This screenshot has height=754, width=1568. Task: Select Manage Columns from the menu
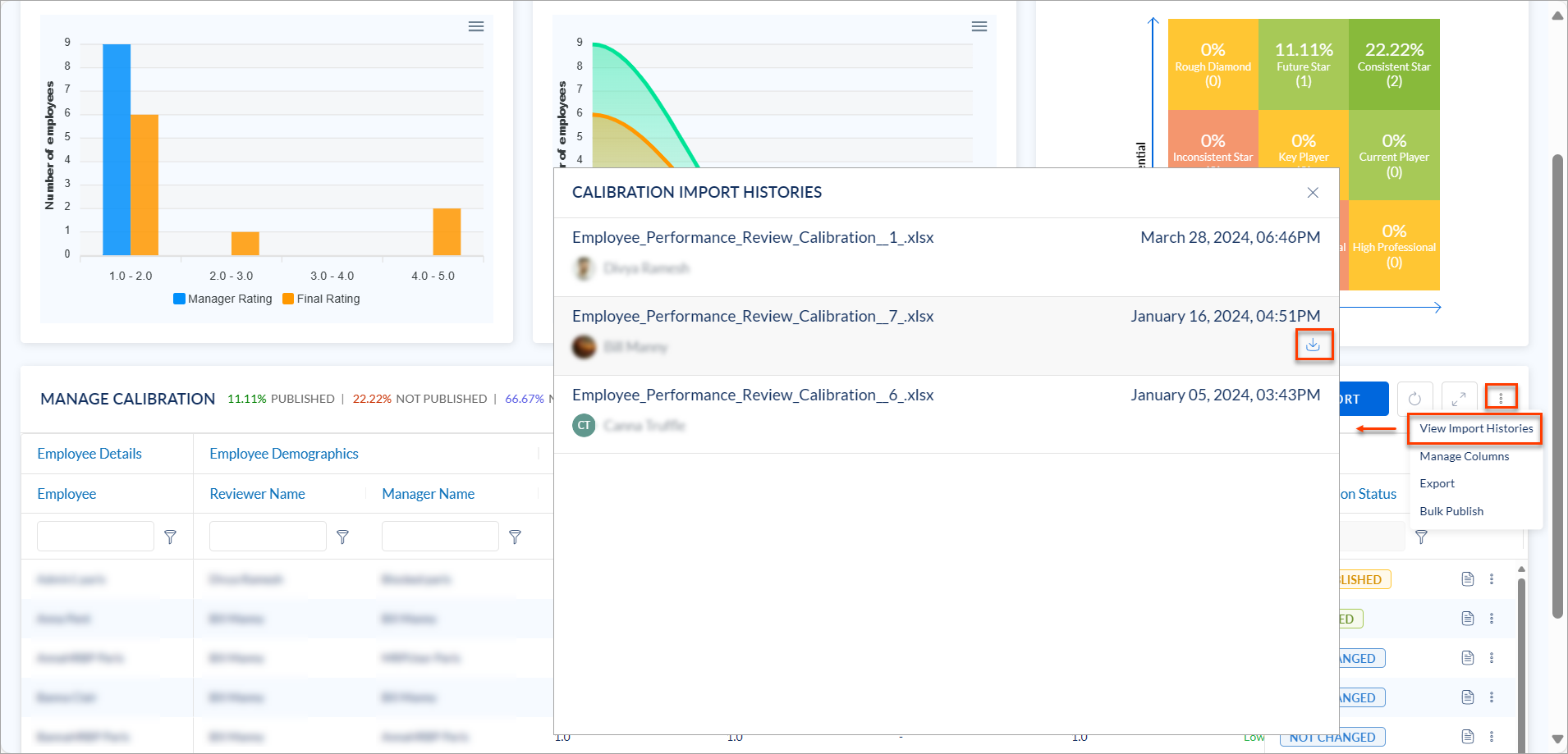pos(1464,456)
